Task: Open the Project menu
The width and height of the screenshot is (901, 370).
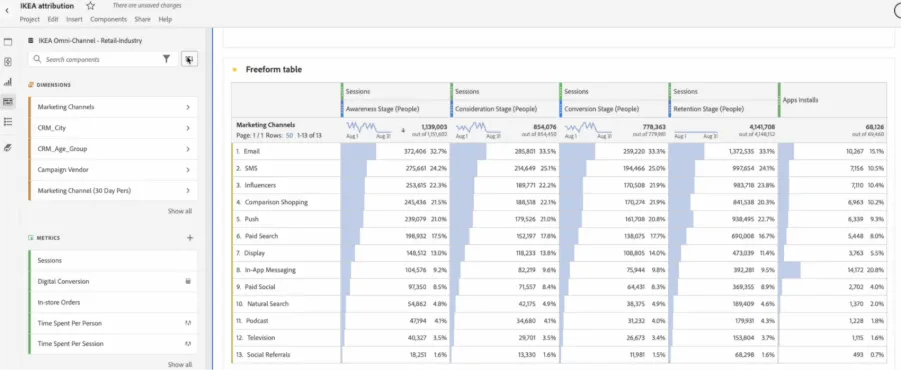Action: pyautogui.click(x=29, y=19)
